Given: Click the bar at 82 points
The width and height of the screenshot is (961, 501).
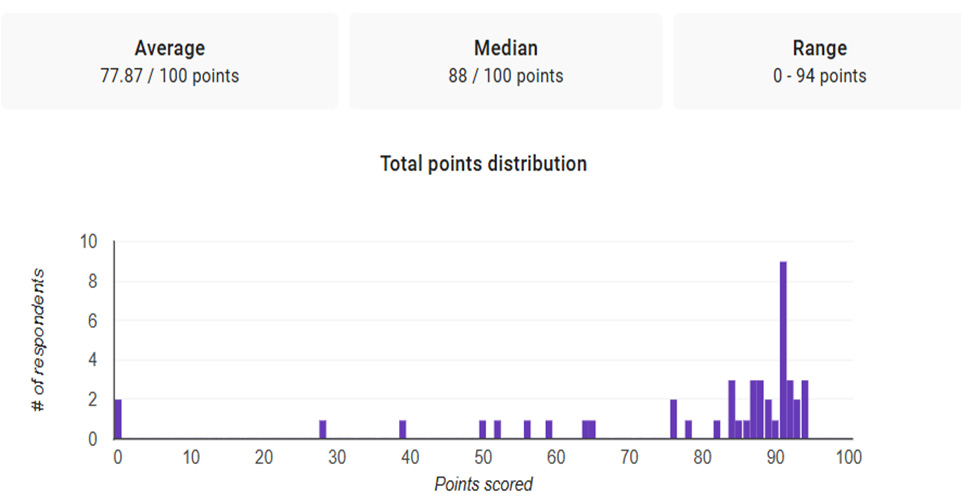Looking at the screenshot, I should coord(717,429).
